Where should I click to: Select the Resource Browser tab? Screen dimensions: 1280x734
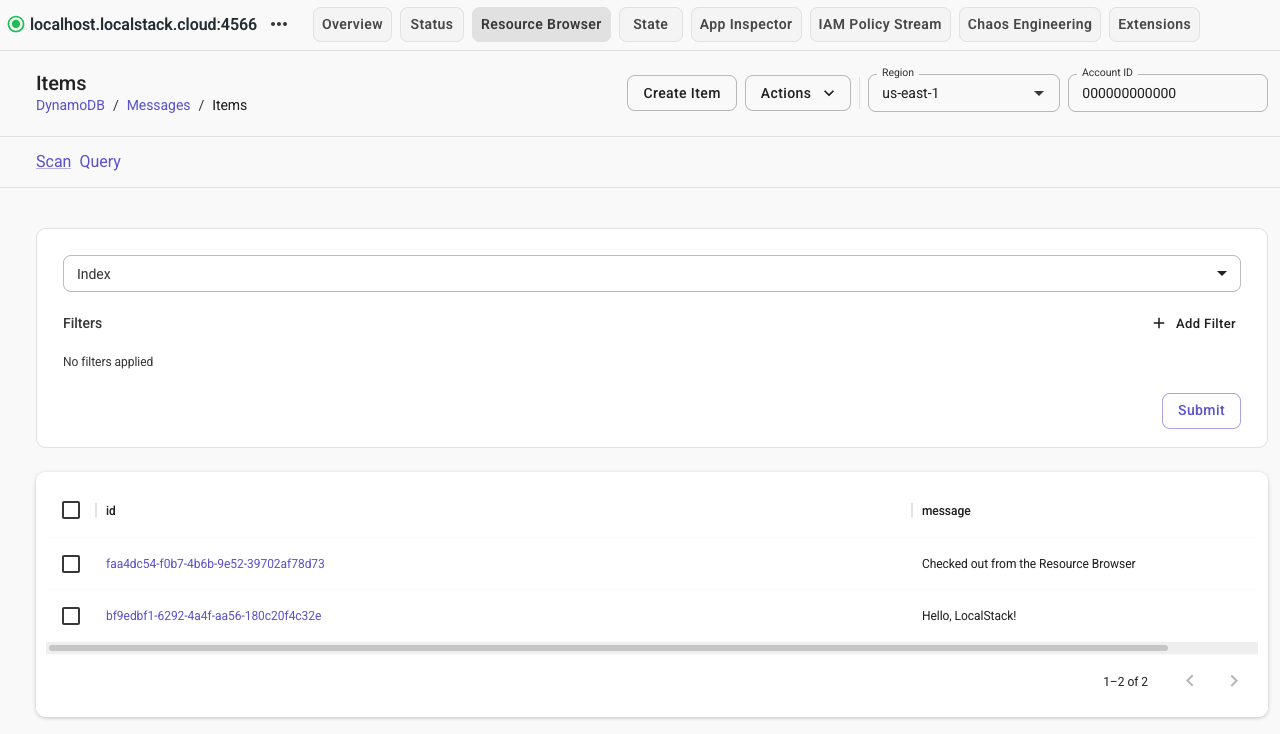tap(541, 24)
